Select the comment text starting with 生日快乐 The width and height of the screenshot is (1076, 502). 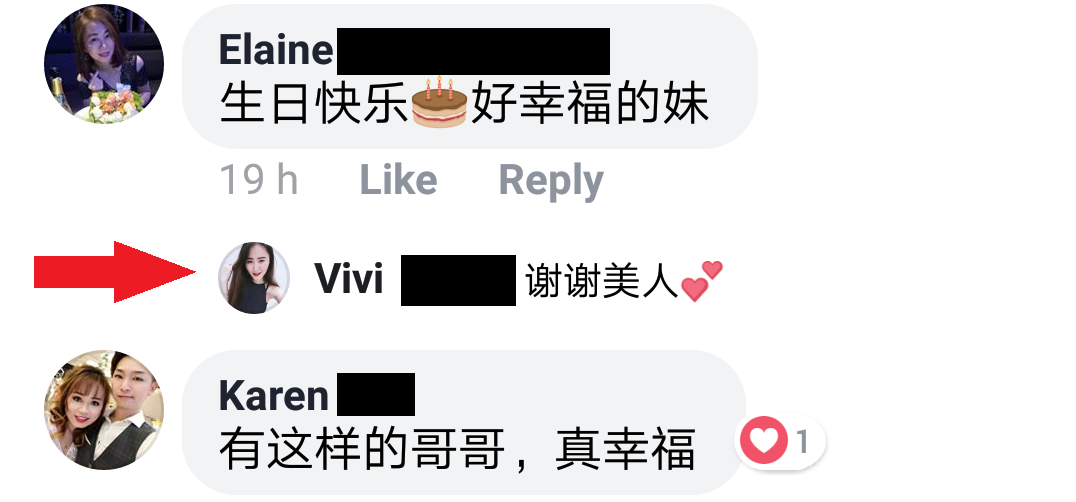coord(464,106)
